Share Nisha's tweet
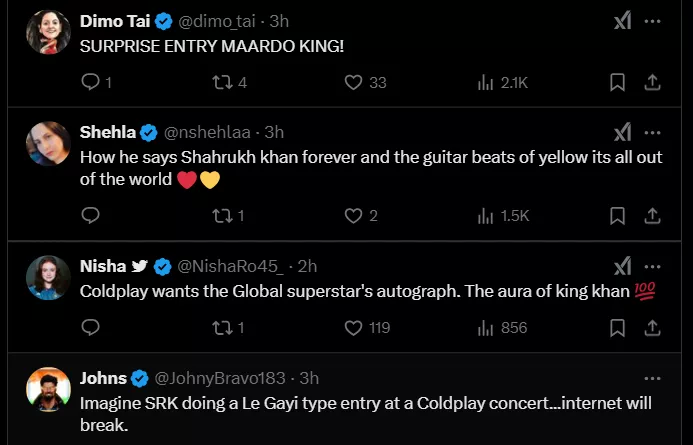 651,327
